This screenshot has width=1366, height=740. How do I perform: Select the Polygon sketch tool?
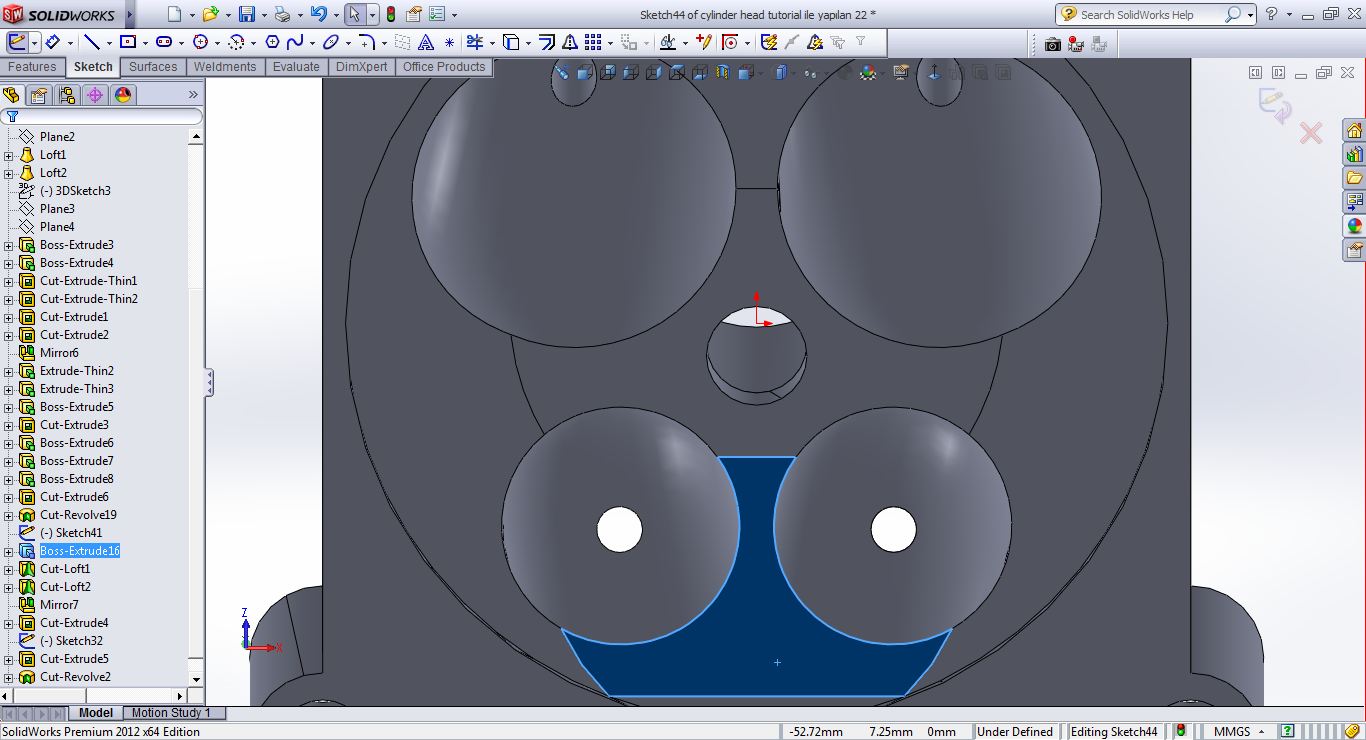272,42
